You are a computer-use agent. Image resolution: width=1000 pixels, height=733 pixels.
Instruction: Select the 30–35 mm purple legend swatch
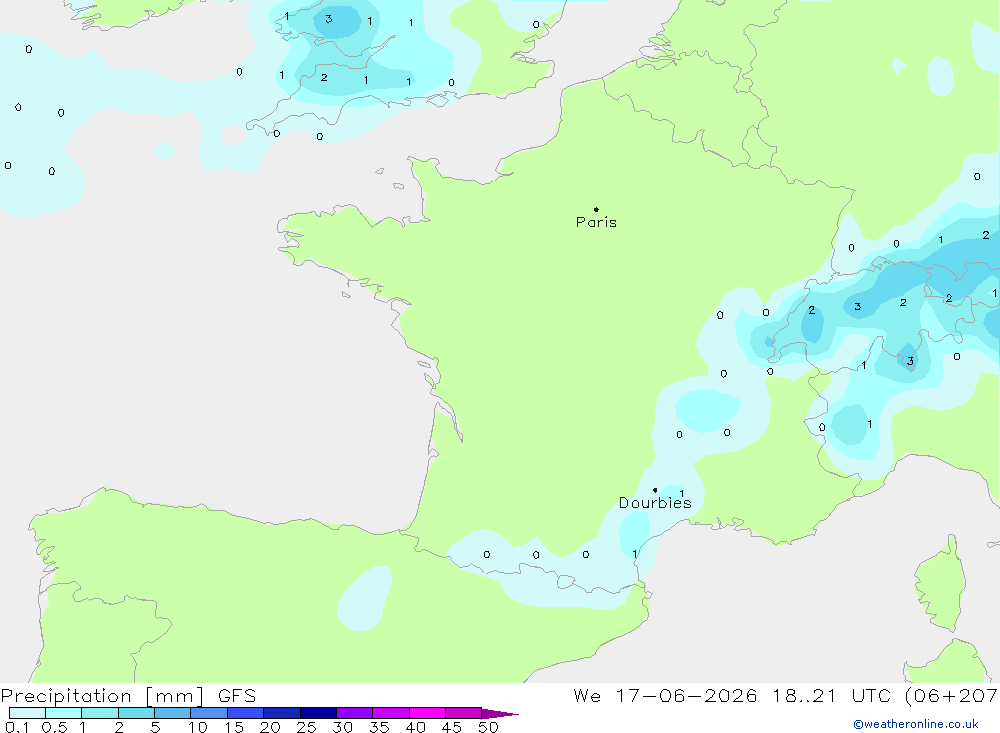click(355, 713)
